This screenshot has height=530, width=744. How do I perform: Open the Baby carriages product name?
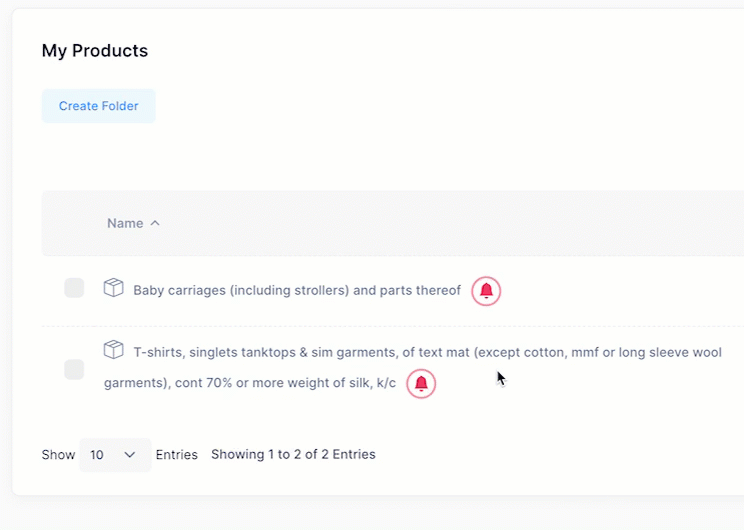pyautogui.click(x=297, y=291)
